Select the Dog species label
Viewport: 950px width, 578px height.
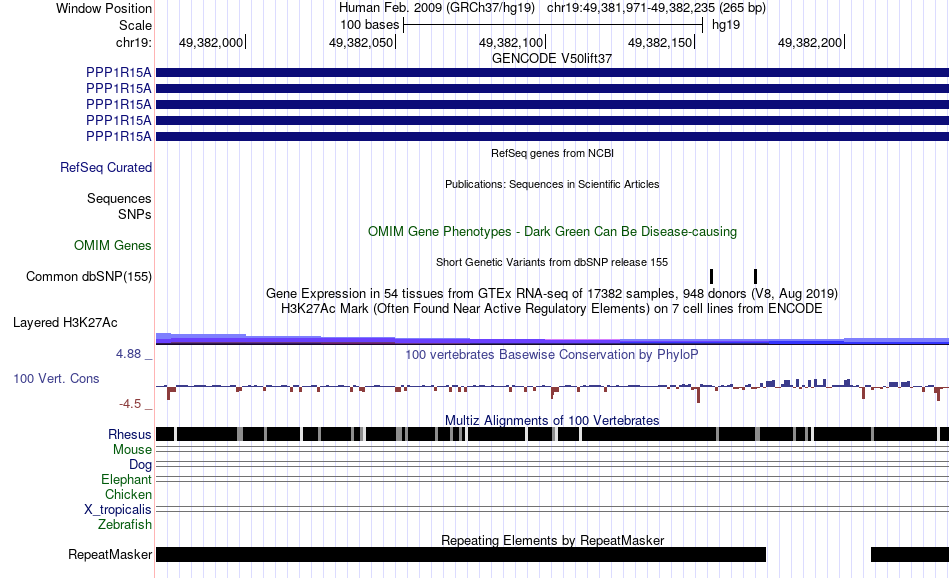coord(141,465)
